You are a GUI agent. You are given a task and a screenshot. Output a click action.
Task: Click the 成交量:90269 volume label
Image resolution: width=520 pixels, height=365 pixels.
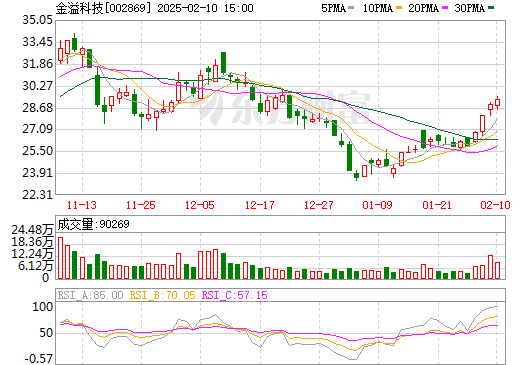[x=93, y=224]
